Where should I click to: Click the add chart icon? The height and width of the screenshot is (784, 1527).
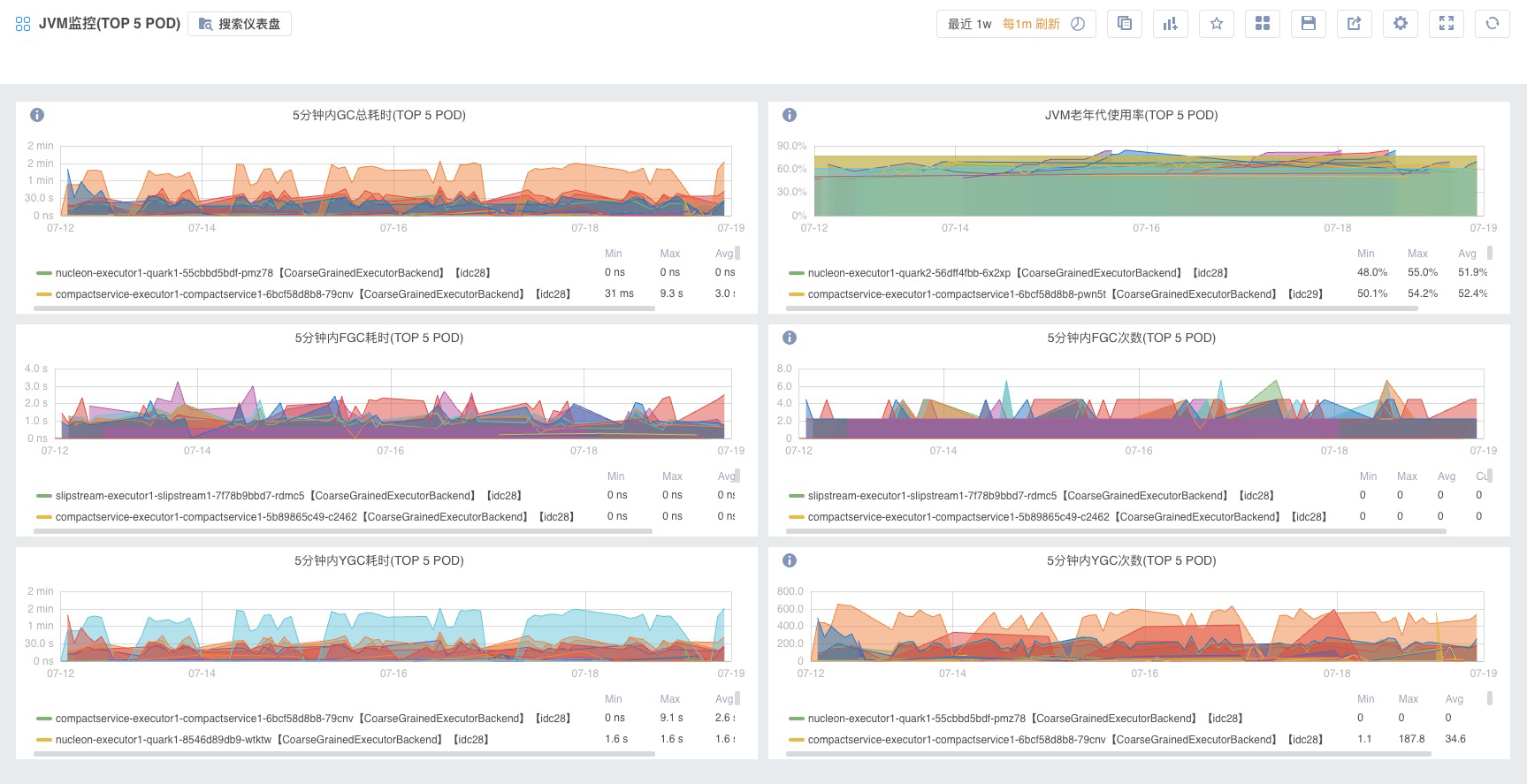(1171, 24)
